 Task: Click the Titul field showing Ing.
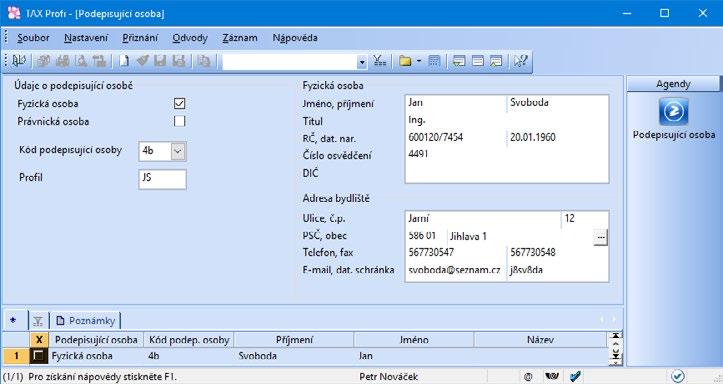506,120
